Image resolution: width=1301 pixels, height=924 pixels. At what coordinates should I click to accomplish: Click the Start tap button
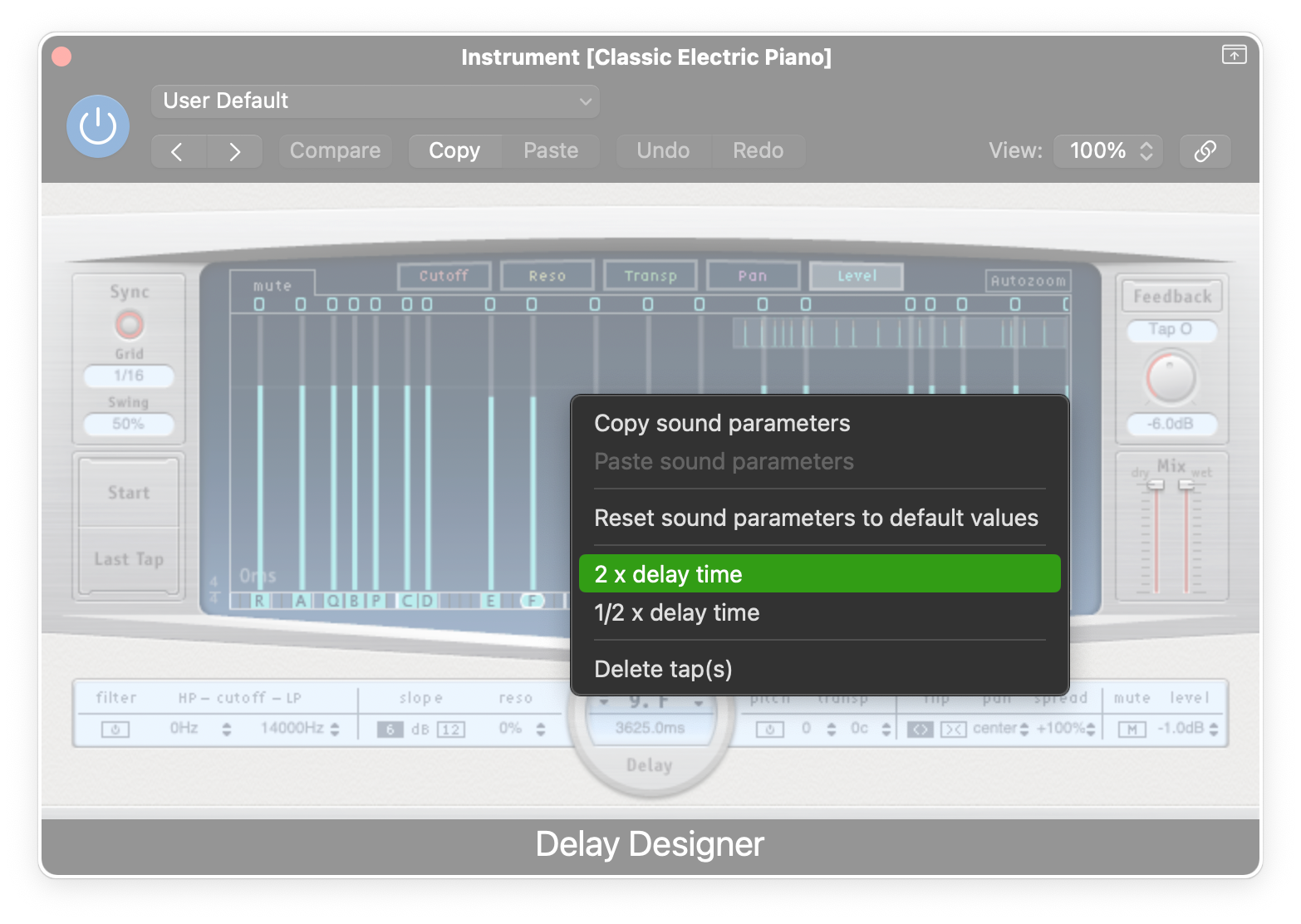tap(129, 493)
